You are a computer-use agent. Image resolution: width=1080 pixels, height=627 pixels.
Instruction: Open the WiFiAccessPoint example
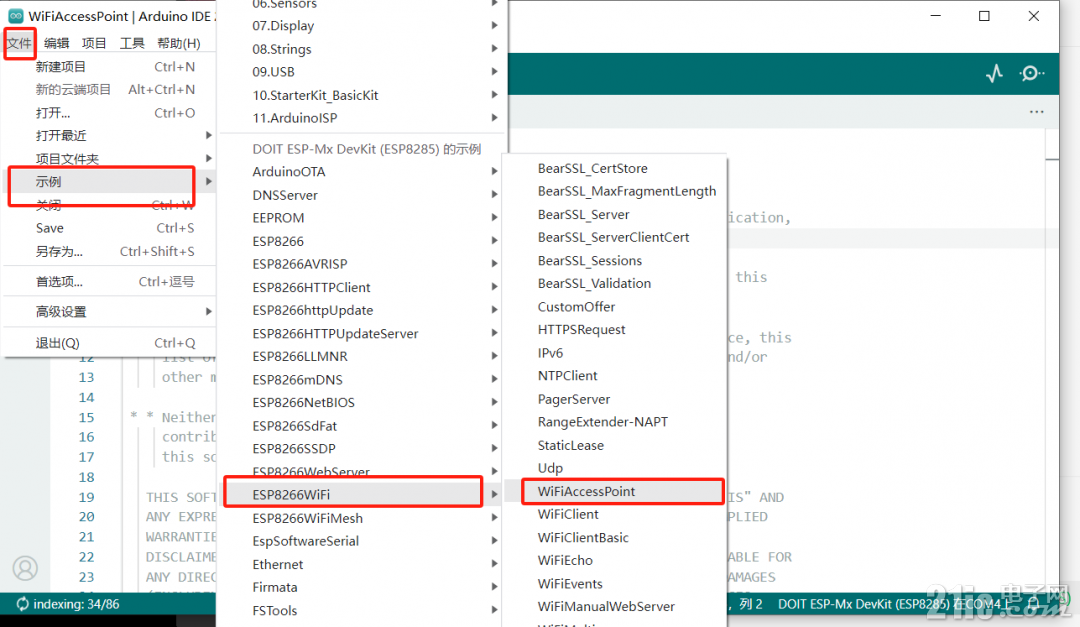(614, 491)
